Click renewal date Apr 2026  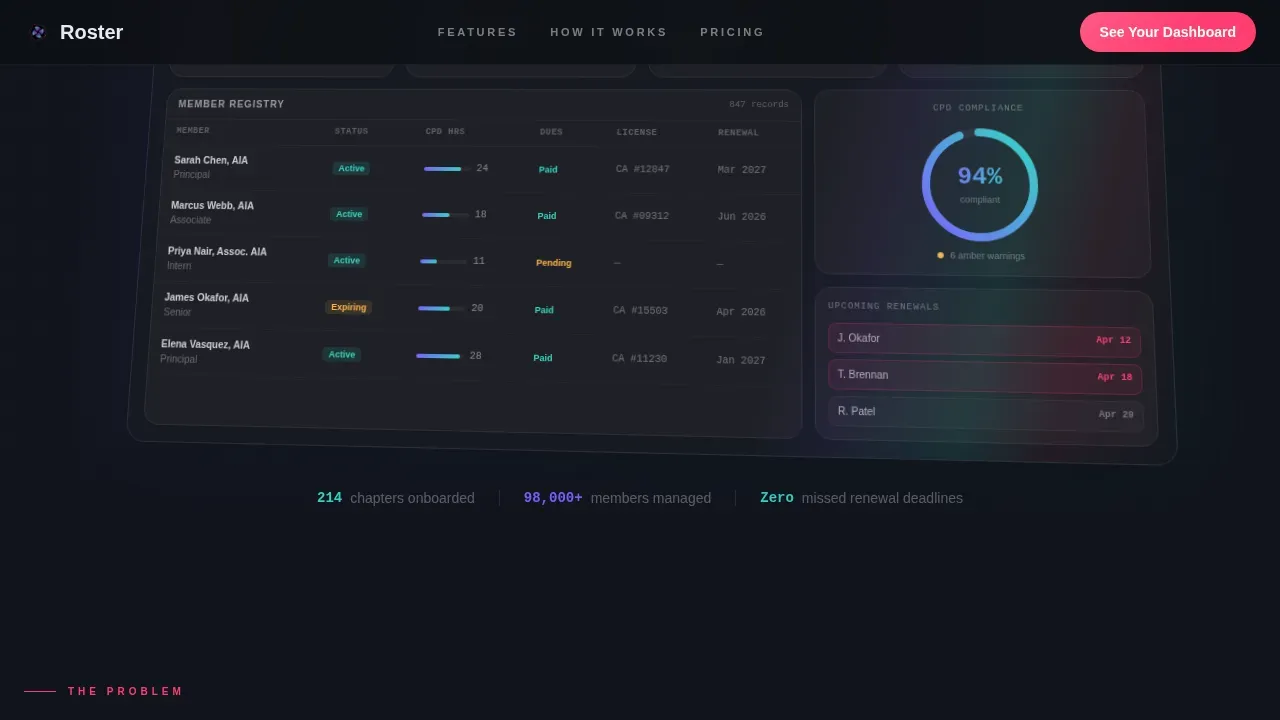click(741, 312)
